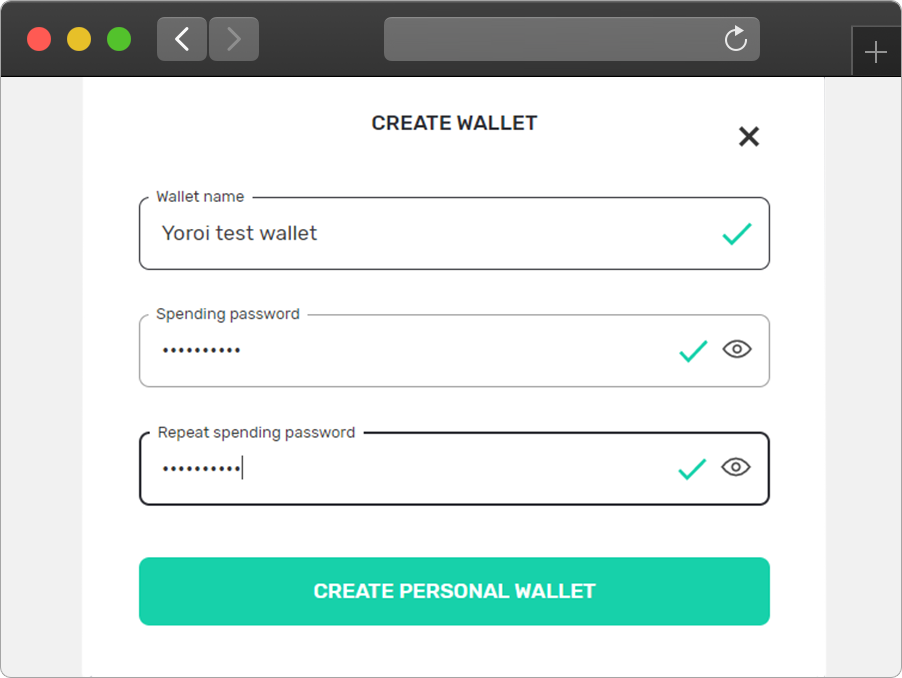Open a new tab with the plus icon
This screenshot has width=902, height=678.
click(875, 52)
